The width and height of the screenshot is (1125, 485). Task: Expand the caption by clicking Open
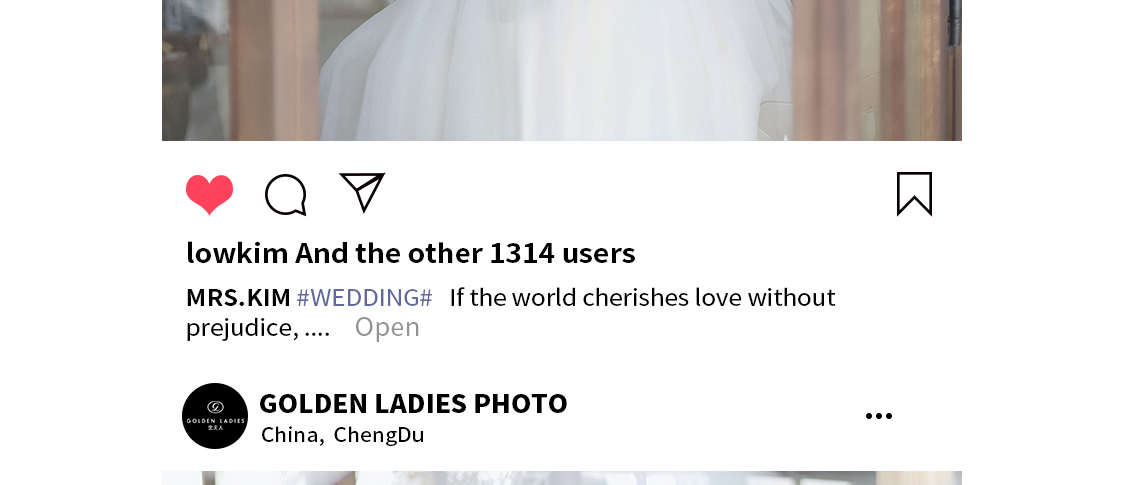coord(387,327)
